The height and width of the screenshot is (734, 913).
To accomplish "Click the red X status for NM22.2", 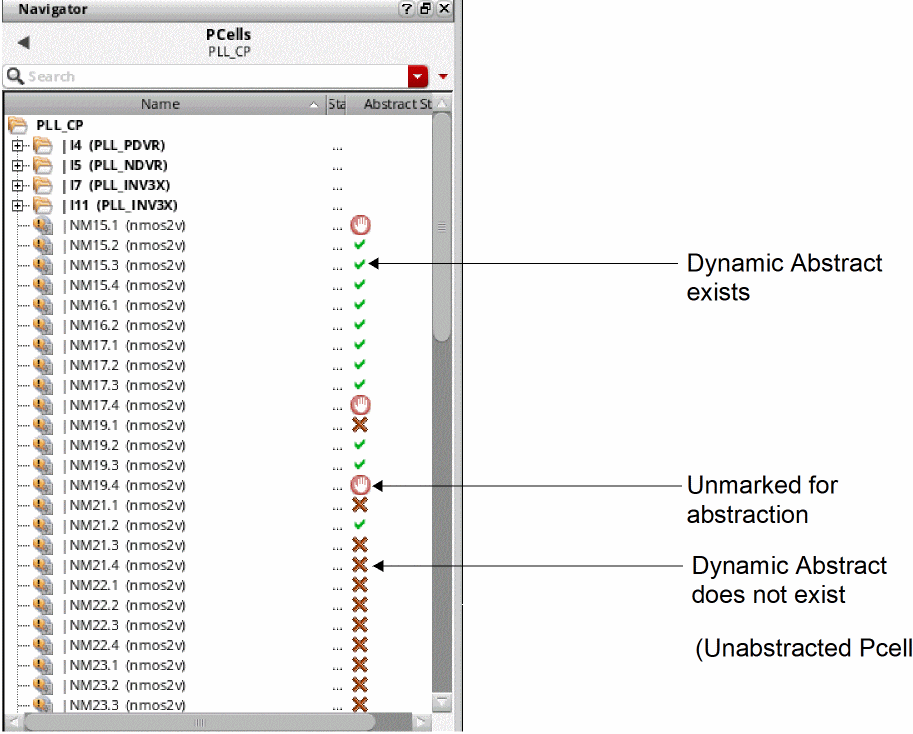I will [360, 605].
